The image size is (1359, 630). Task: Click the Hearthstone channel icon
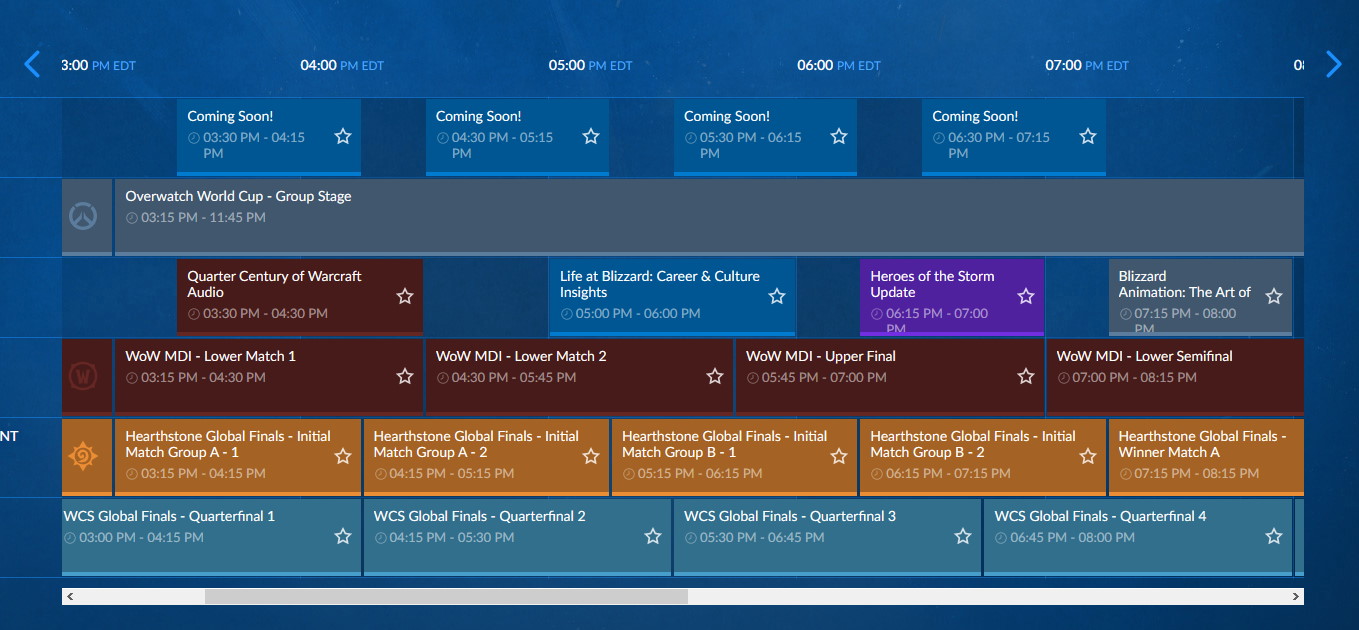tap(83, 456)
